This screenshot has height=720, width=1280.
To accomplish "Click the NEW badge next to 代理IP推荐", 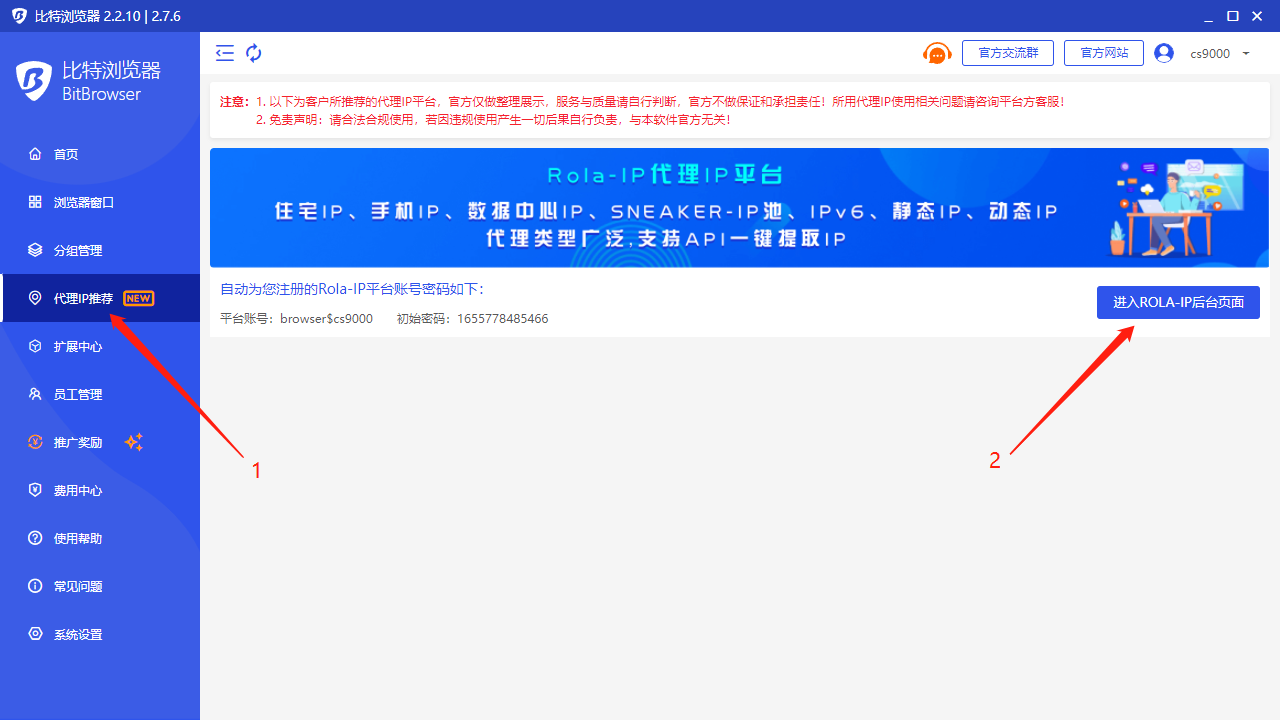I will point(138,298).
